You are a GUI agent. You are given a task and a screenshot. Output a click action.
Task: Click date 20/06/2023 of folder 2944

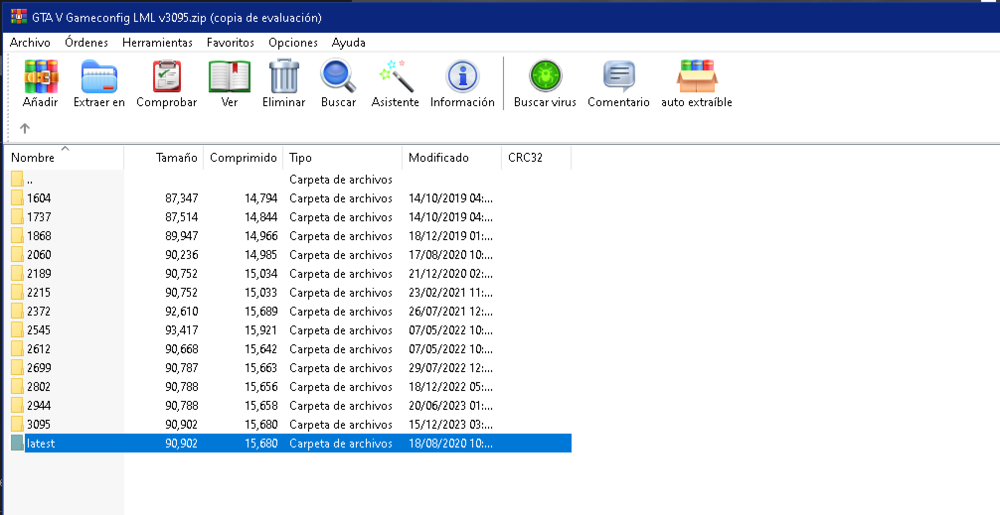[451, 405]
